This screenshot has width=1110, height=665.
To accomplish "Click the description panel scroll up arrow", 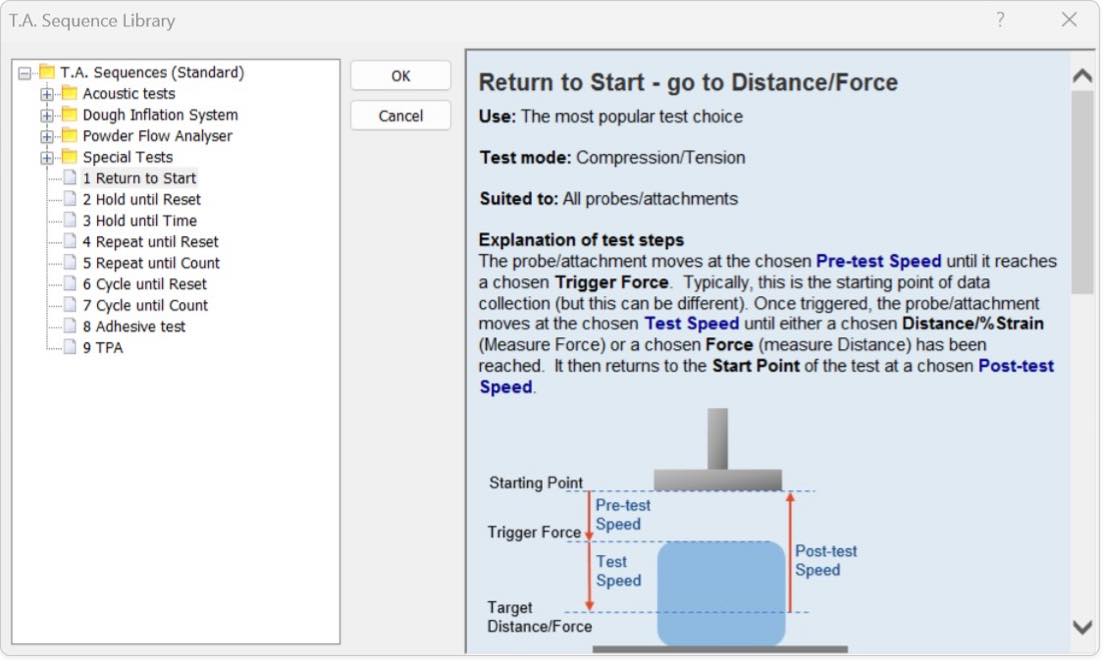I will pyautogui.click(x=1082, y=76).
